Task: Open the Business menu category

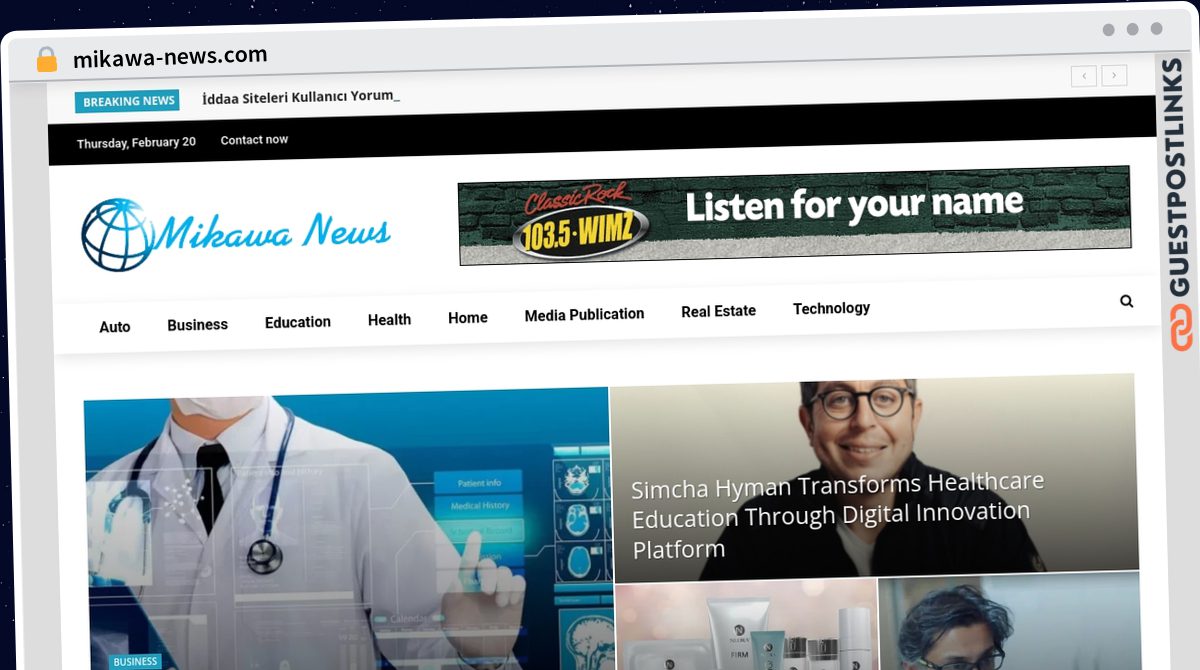Action: tap(197, 325)
